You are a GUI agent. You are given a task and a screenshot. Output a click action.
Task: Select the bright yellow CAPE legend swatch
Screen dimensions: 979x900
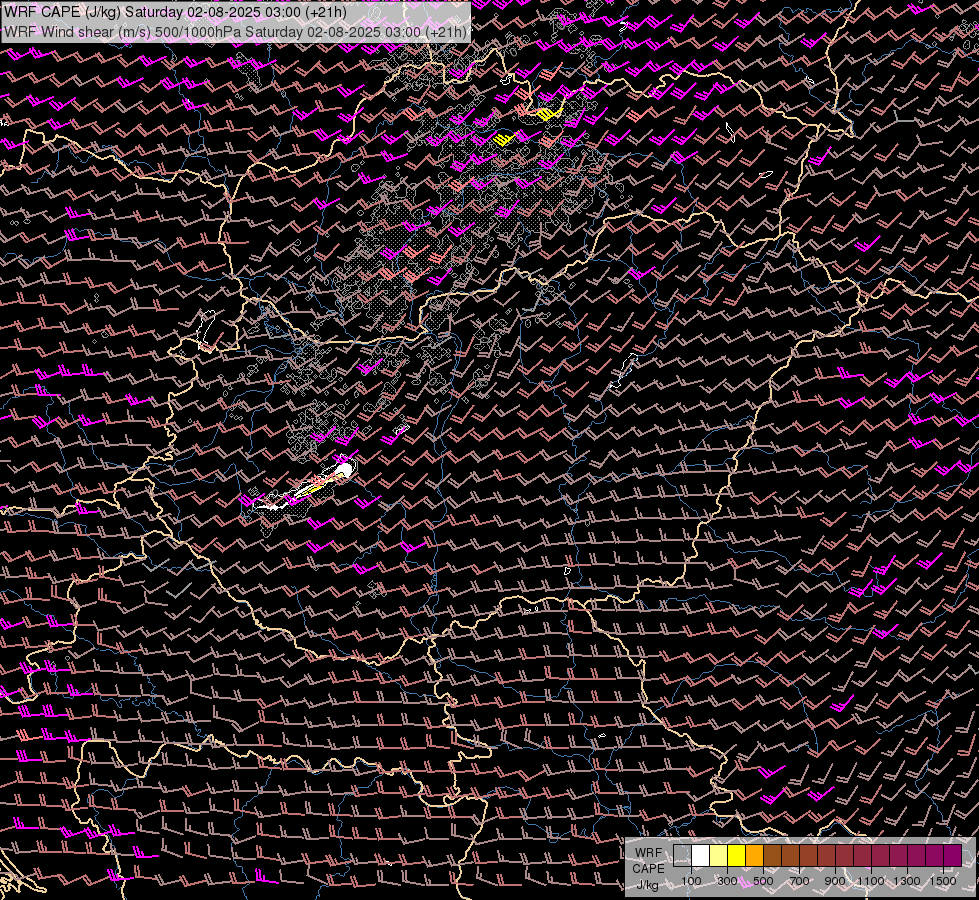click(737, 856)
